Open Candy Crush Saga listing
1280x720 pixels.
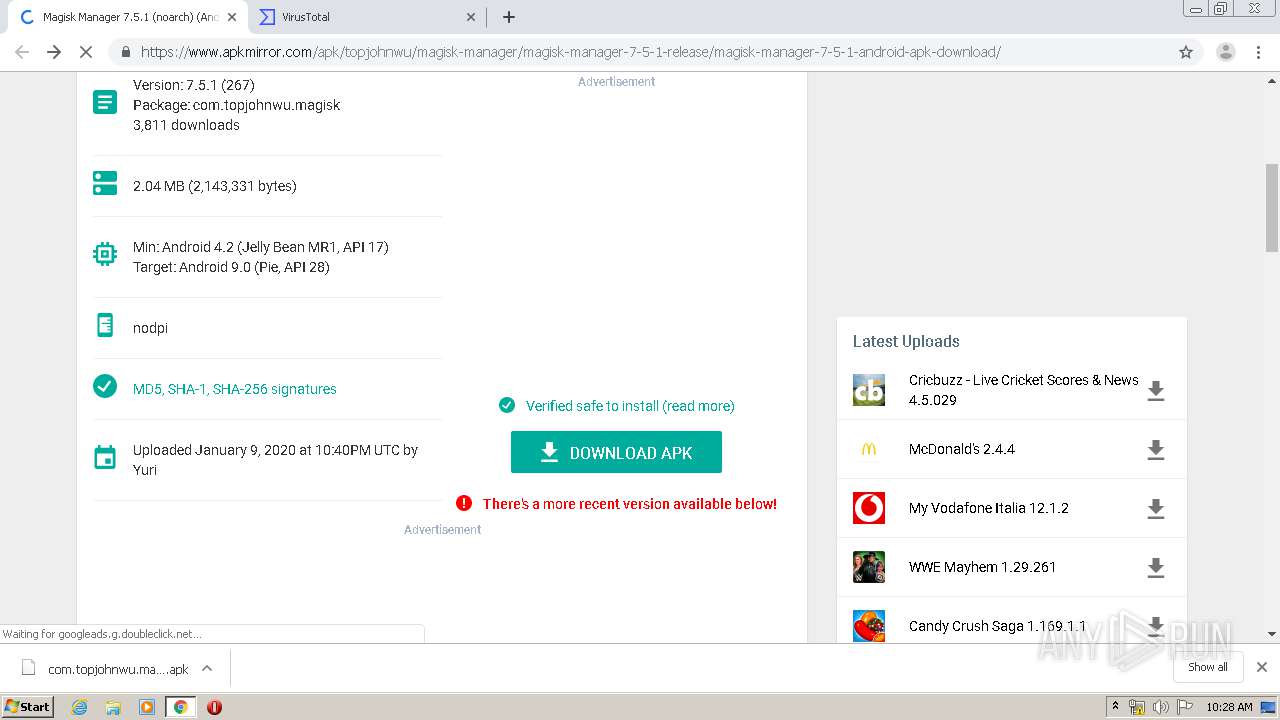pos(997,626)
